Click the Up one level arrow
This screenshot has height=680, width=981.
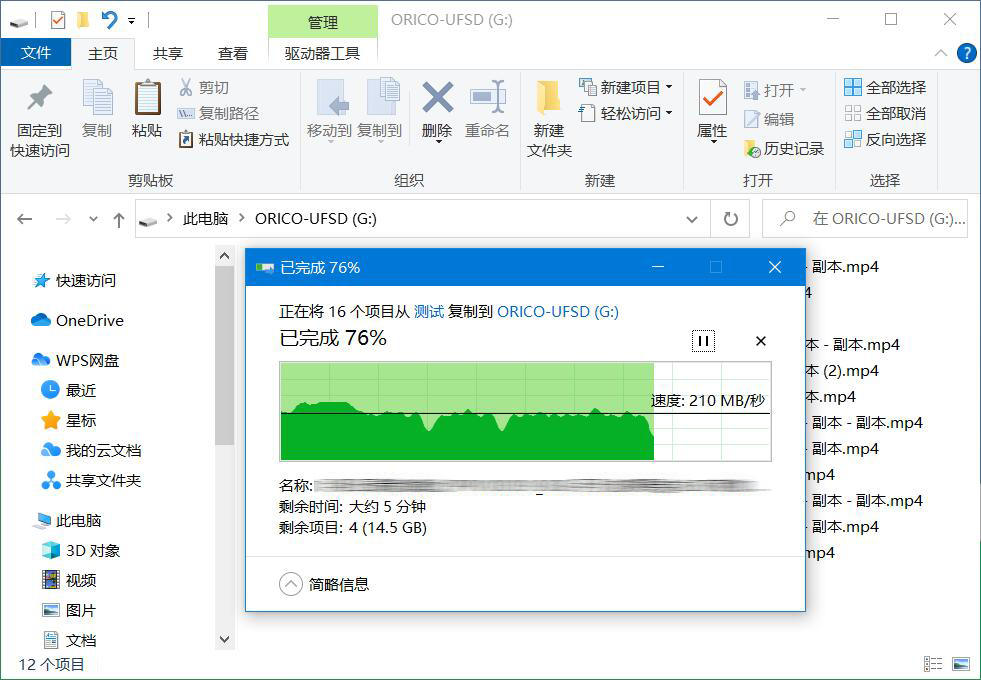pos(119,219)
